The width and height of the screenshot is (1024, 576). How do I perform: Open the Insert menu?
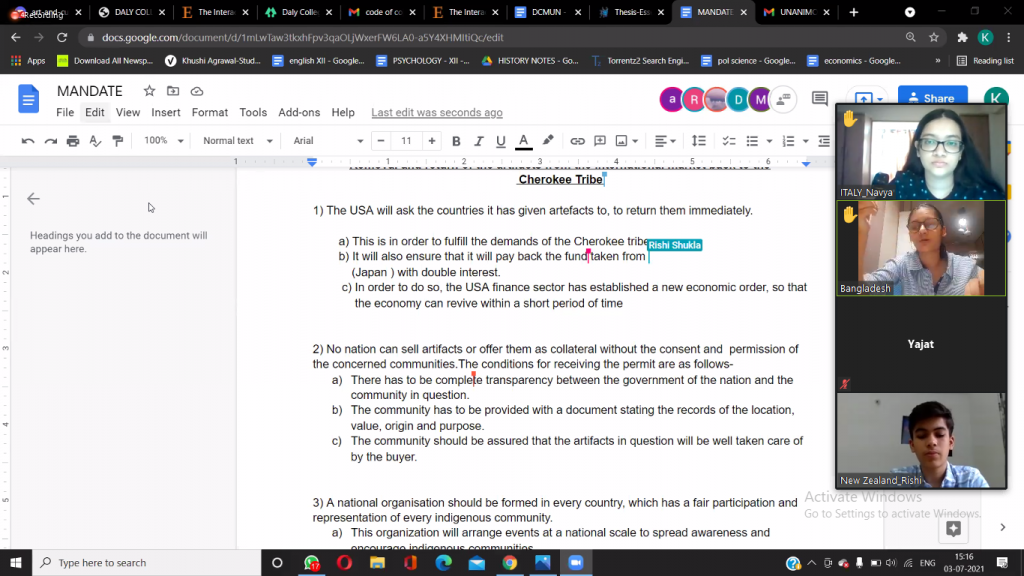166,112
